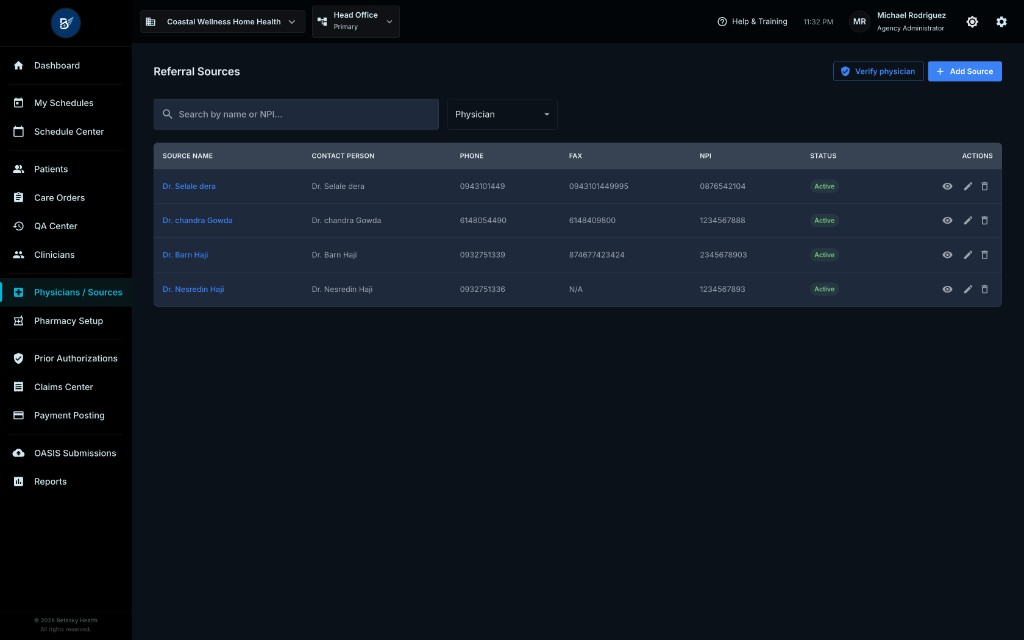This screenshot has height=640, width=1024.
Task: Open Reports from the sidebar
Action: 66,481
